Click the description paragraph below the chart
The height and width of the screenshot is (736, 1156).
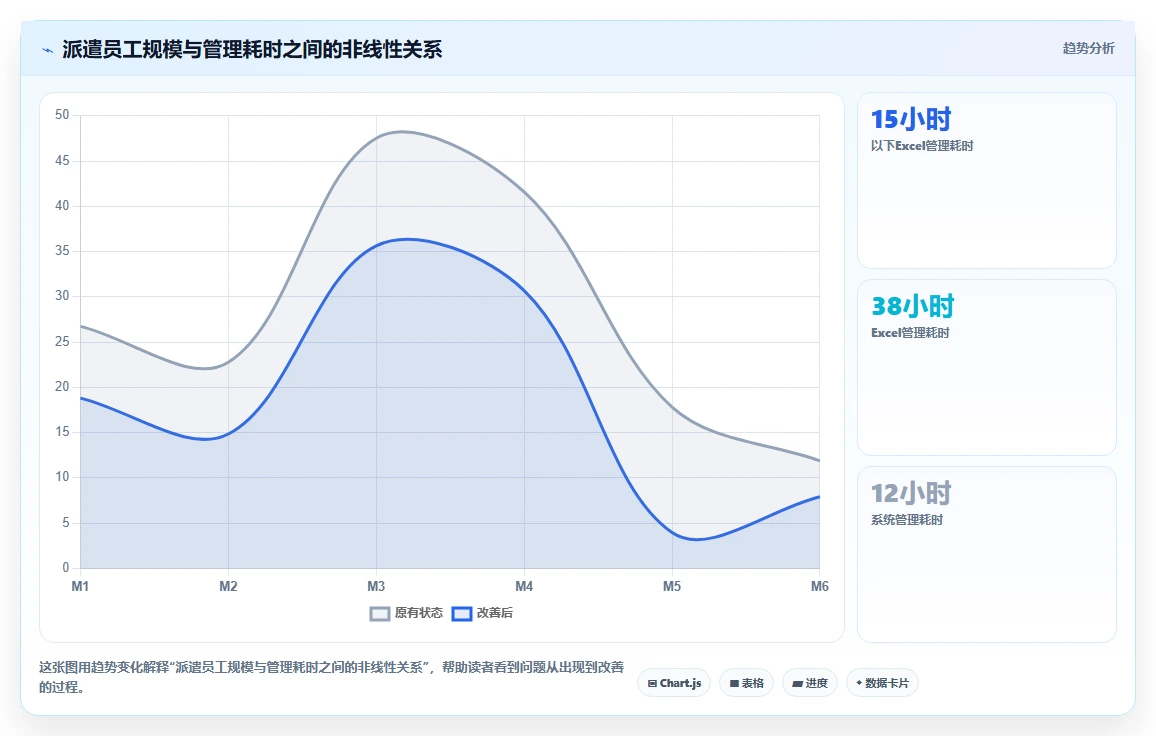[x=332, y=677]
